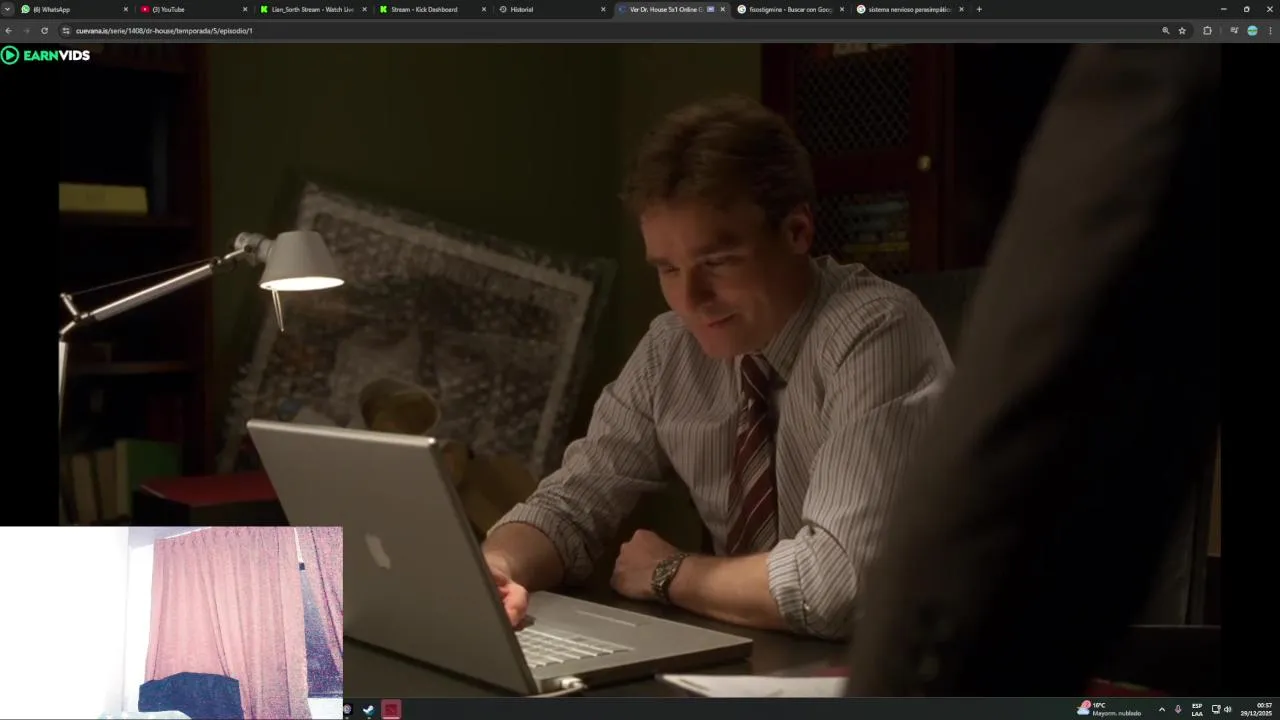1280x720 pixels.
Task: Open a new browser tab
Action: [979, 9]
